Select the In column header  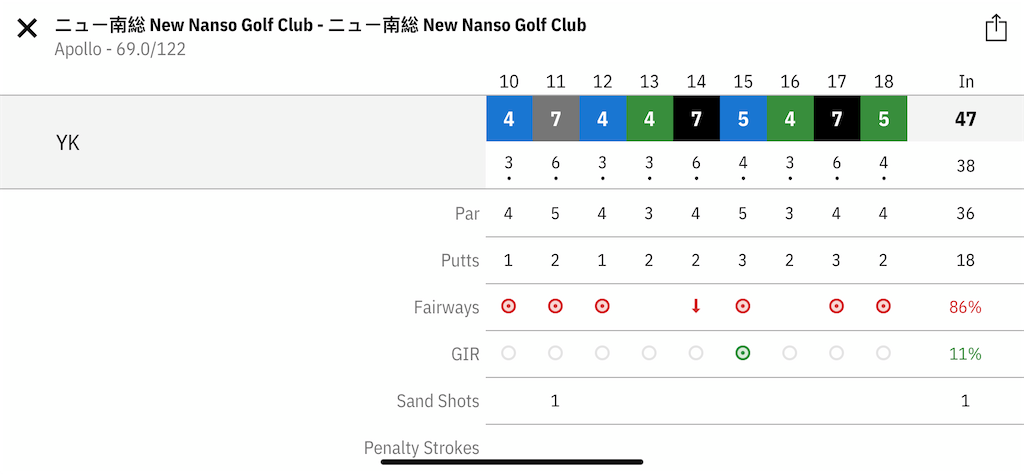(x=966, y=82)
